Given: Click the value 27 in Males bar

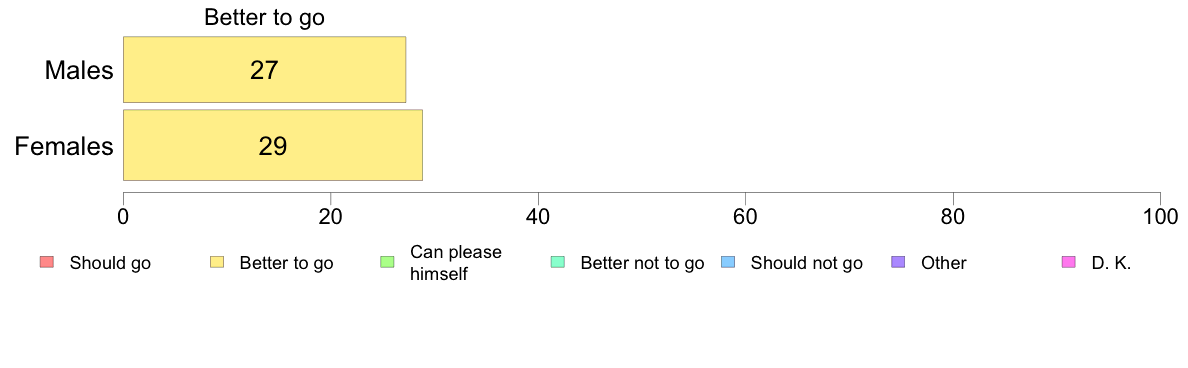Looking at the screenshot, I should point(264,70).
